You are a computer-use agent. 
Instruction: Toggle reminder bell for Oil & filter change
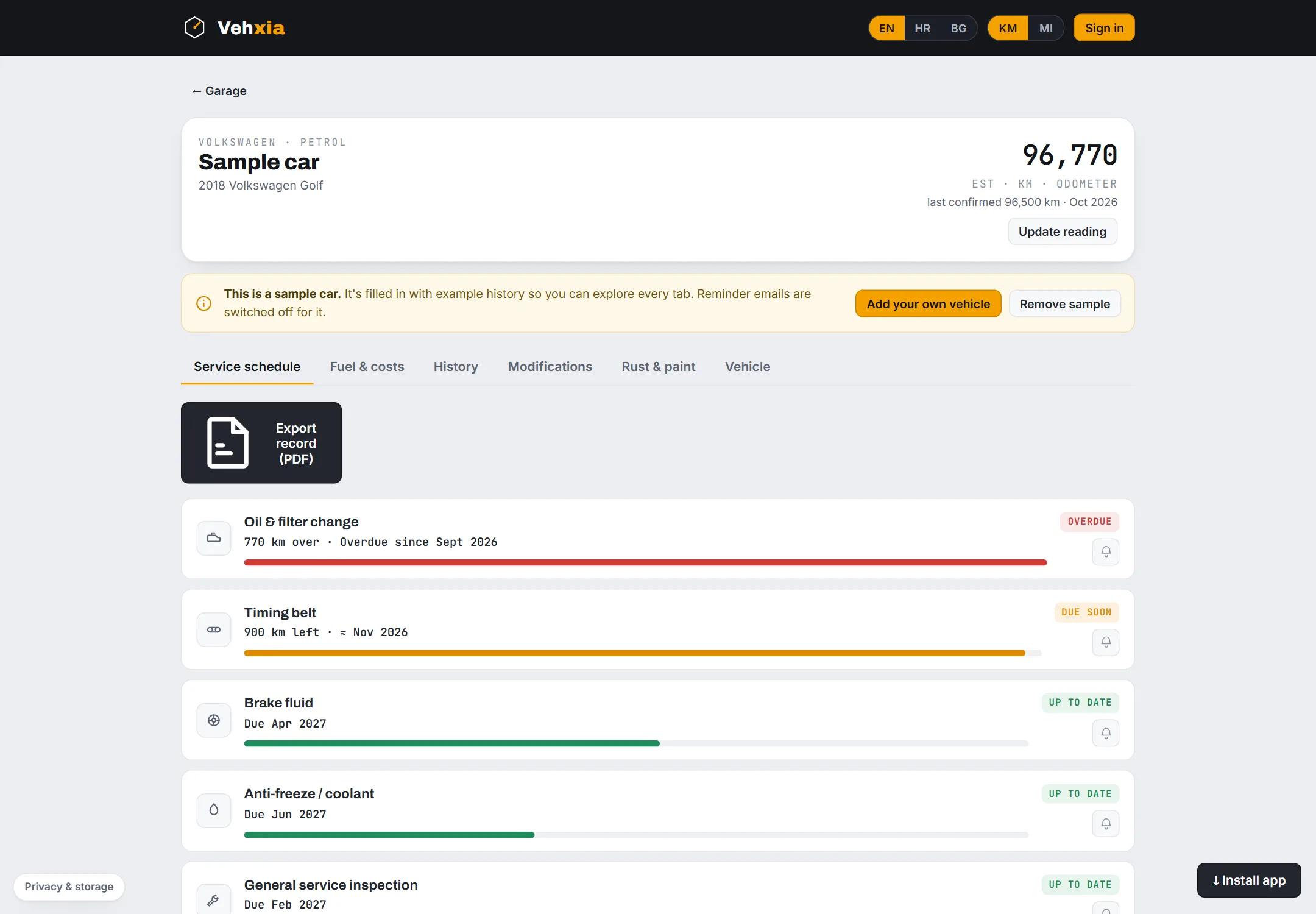(1106, 551)
